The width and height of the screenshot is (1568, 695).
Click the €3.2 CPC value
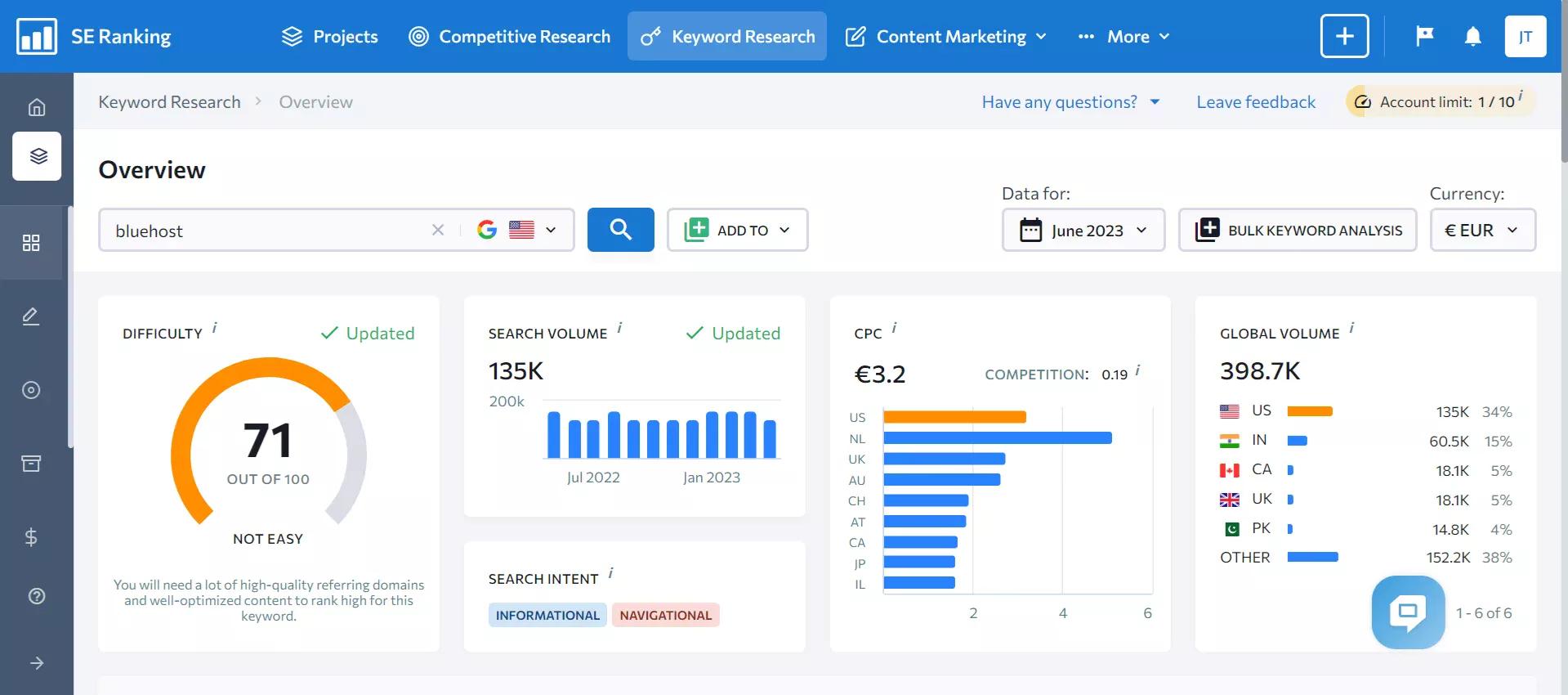point(879,374)
